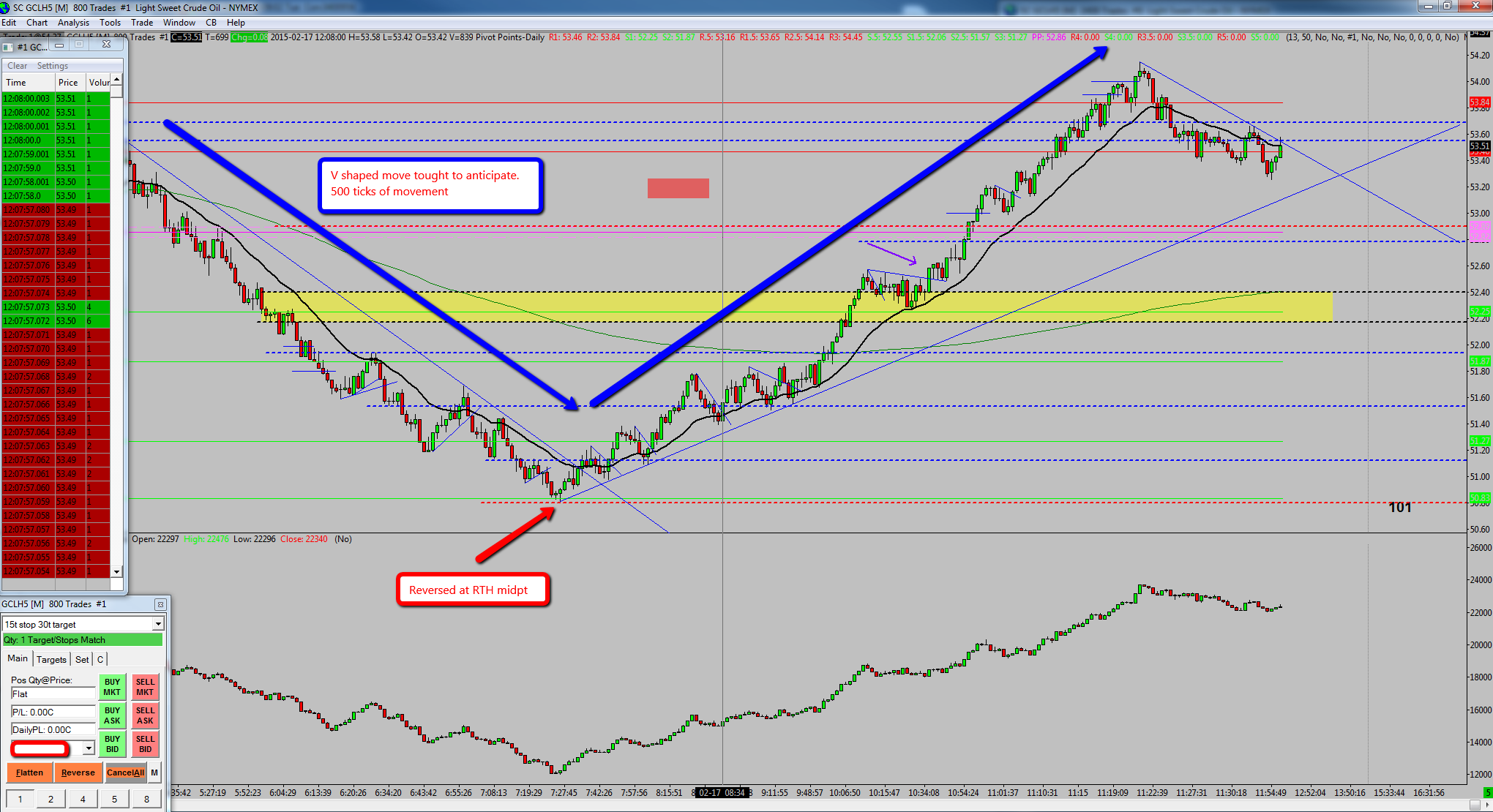Click the M button beside CancelAll

point(154,772)
